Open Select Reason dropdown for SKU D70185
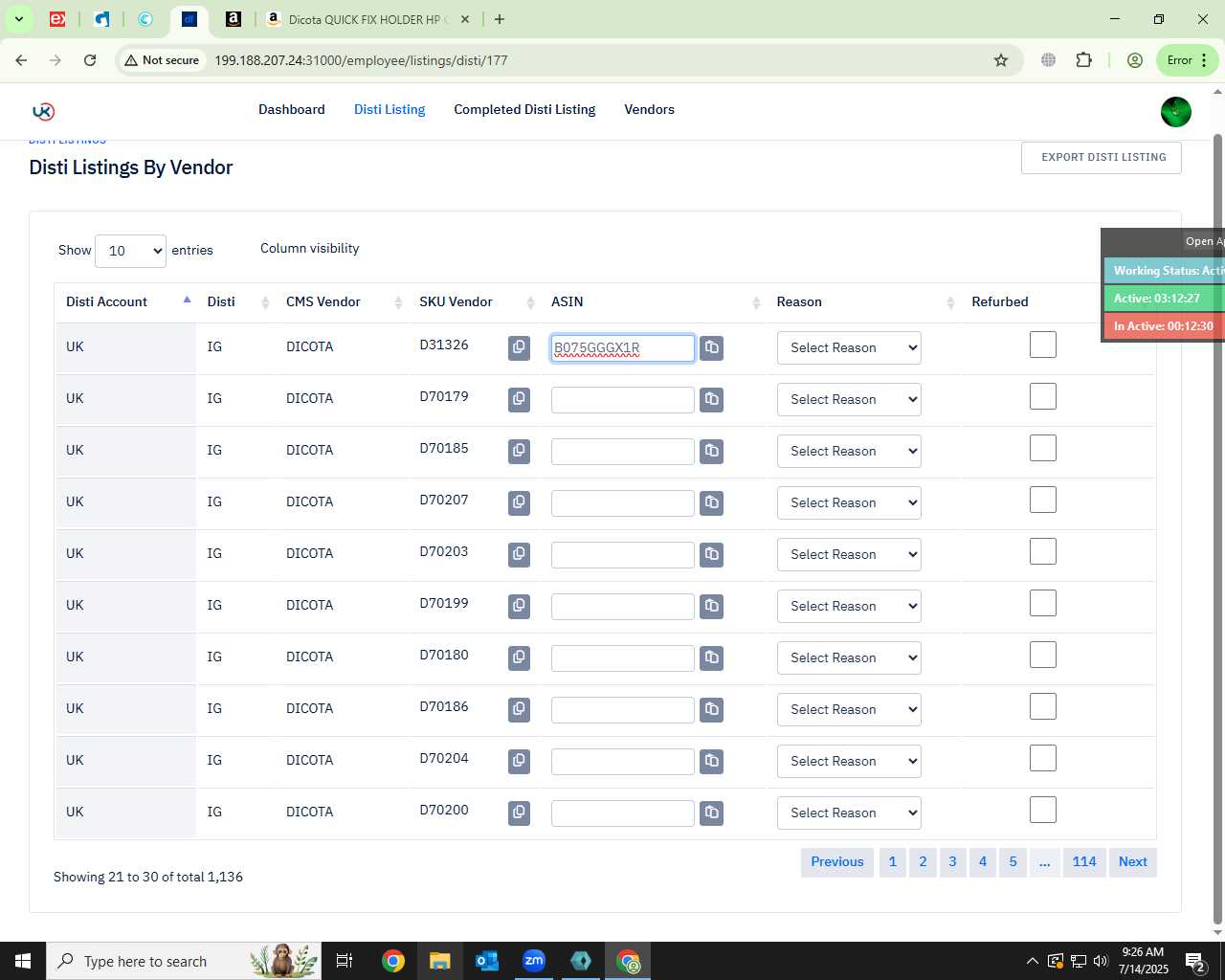This screenshot has height=980, width=1225. (849, 451)
